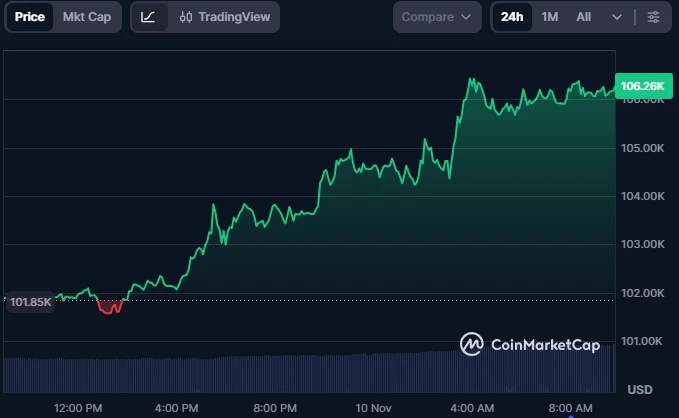Expand more time range options chevron
This screenshot has width=679, height=418.
[617, 17]
